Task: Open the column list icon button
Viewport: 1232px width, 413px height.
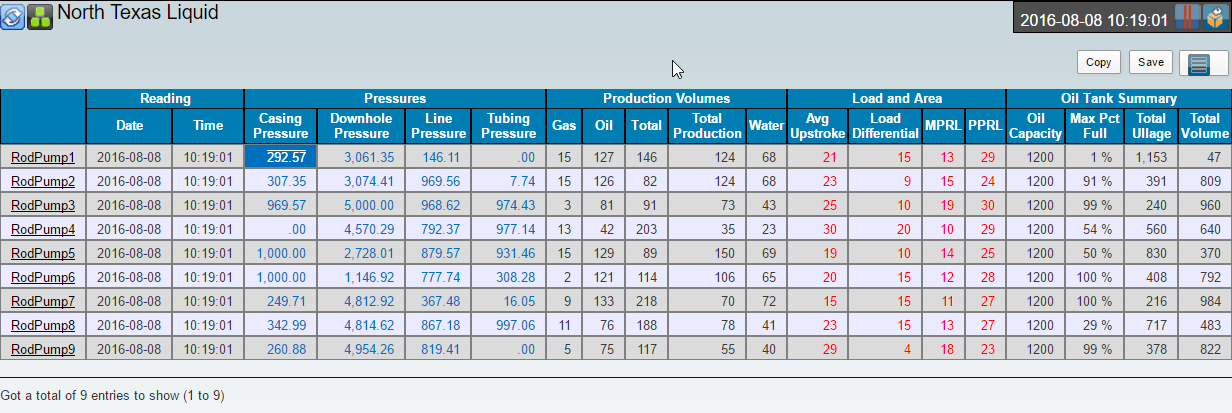Action: [1202, 63]
